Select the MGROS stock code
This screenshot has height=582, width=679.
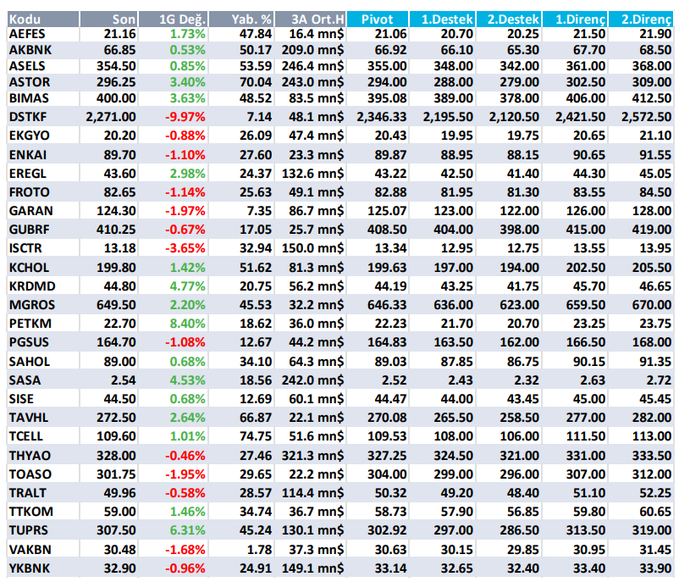pyautogui.click(x=32, y=304)
